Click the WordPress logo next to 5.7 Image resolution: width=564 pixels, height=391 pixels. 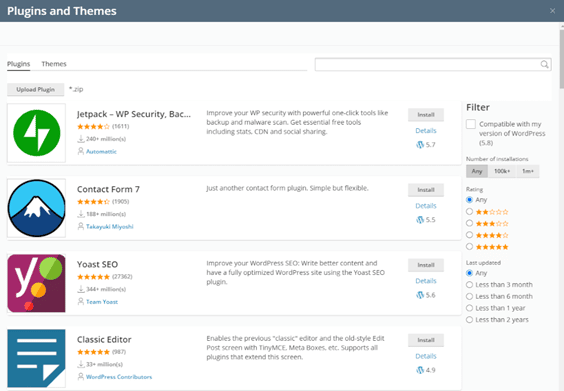[420, 145]
